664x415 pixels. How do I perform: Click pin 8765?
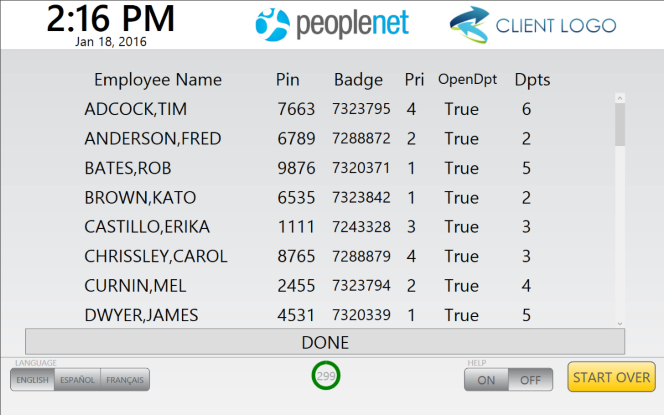[296, 256]
